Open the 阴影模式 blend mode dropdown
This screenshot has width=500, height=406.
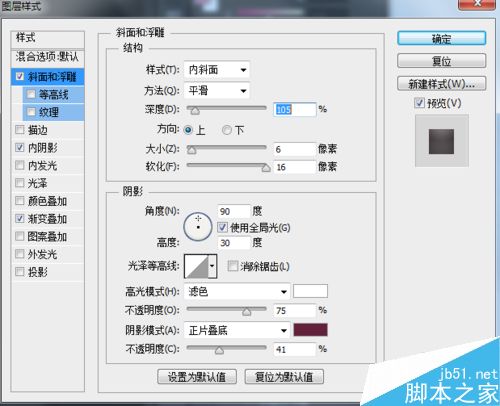[x=237, y=330]
